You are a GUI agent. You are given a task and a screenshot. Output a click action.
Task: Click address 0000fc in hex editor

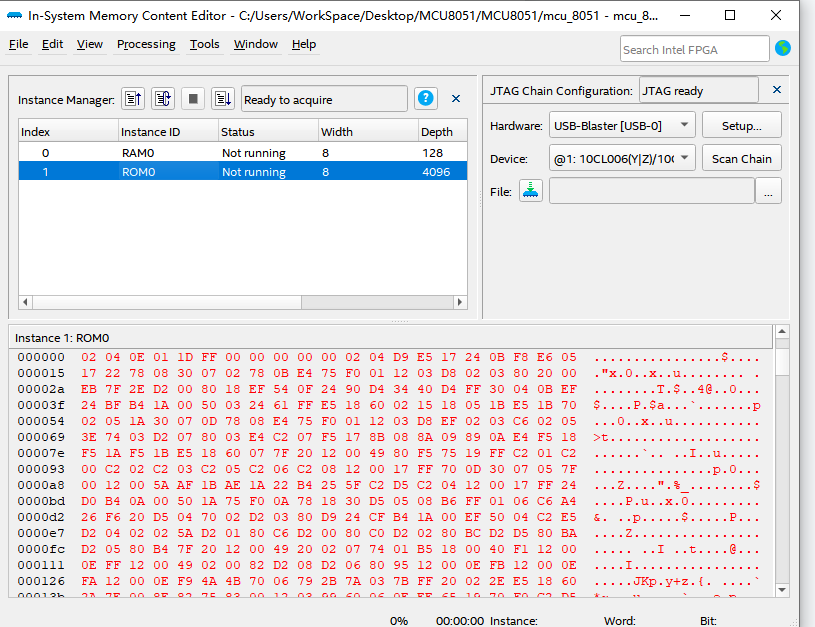(x=41, y=549)
